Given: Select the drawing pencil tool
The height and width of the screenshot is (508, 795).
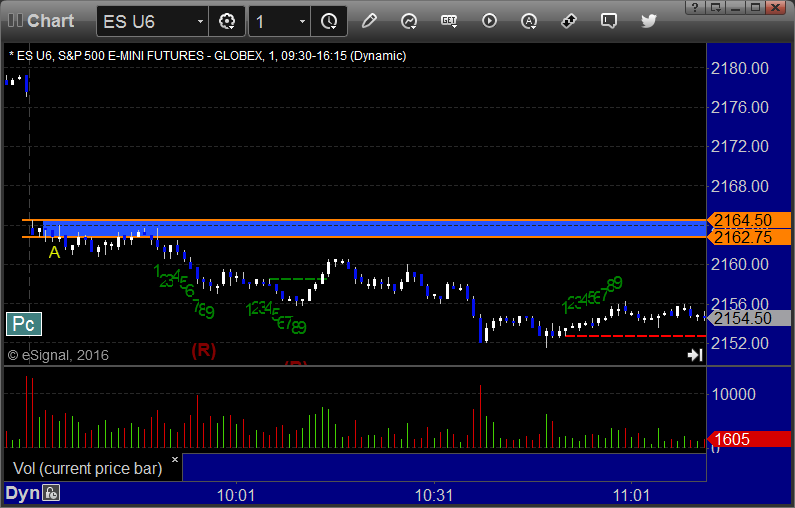Looking at the screenshot, I should pyautogui.click(x=369, y=21).
